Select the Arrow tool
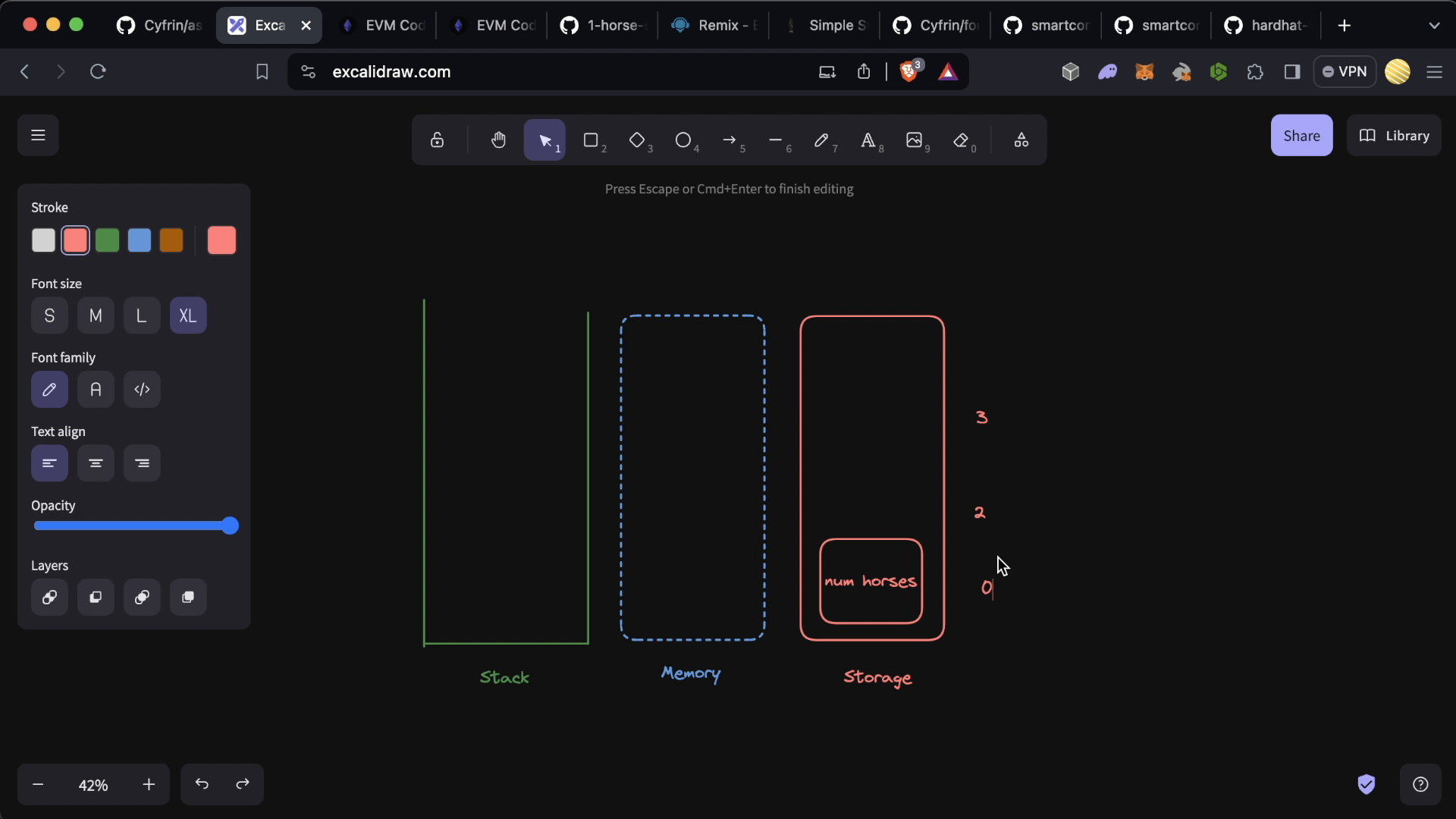The height and width of the screenshot is (819, 1456). pyautogui.click(x=730, y=140)
